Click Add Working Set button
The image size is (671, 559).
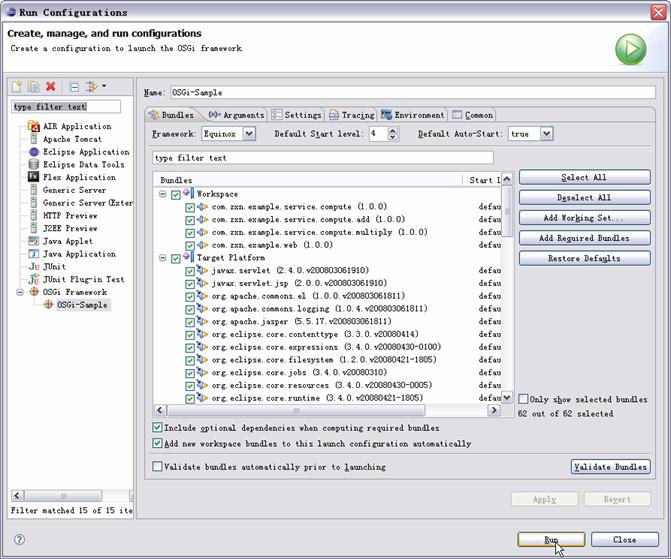[585, 217]
